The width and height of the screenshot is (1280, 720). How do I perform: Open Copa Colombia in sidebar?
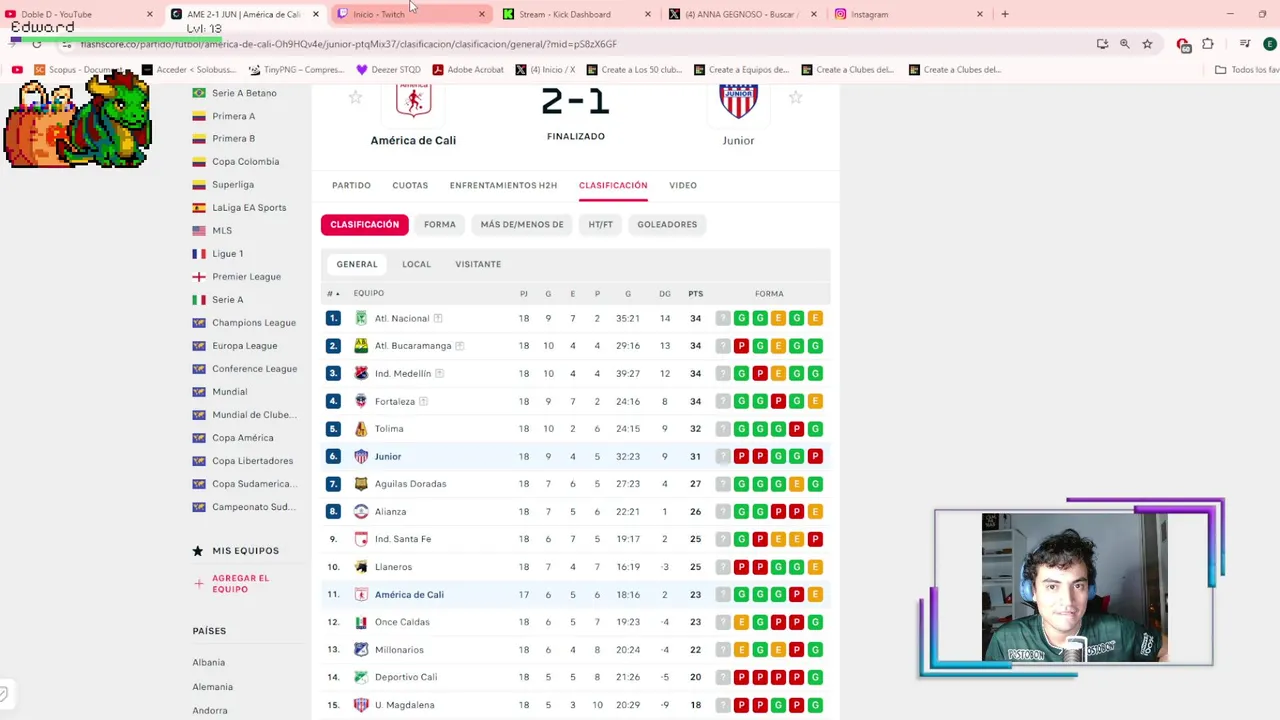pos(245,162)
